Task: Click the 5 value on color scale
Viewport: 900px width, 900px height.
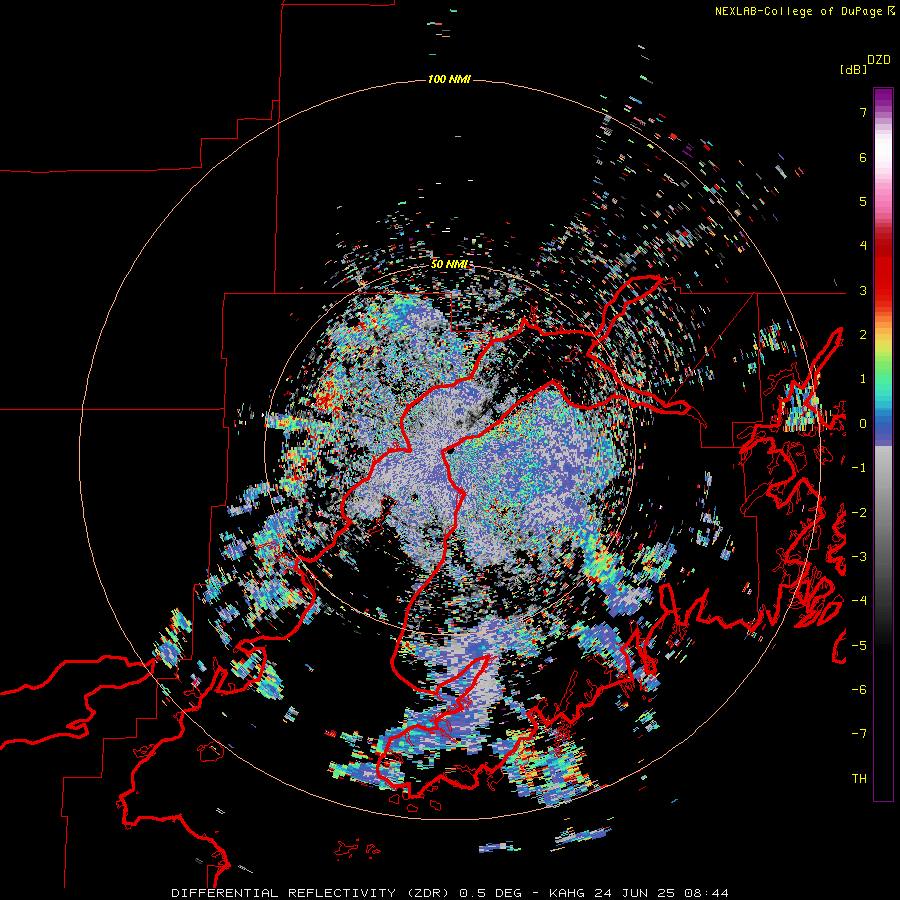Action: tap(863, 201)
